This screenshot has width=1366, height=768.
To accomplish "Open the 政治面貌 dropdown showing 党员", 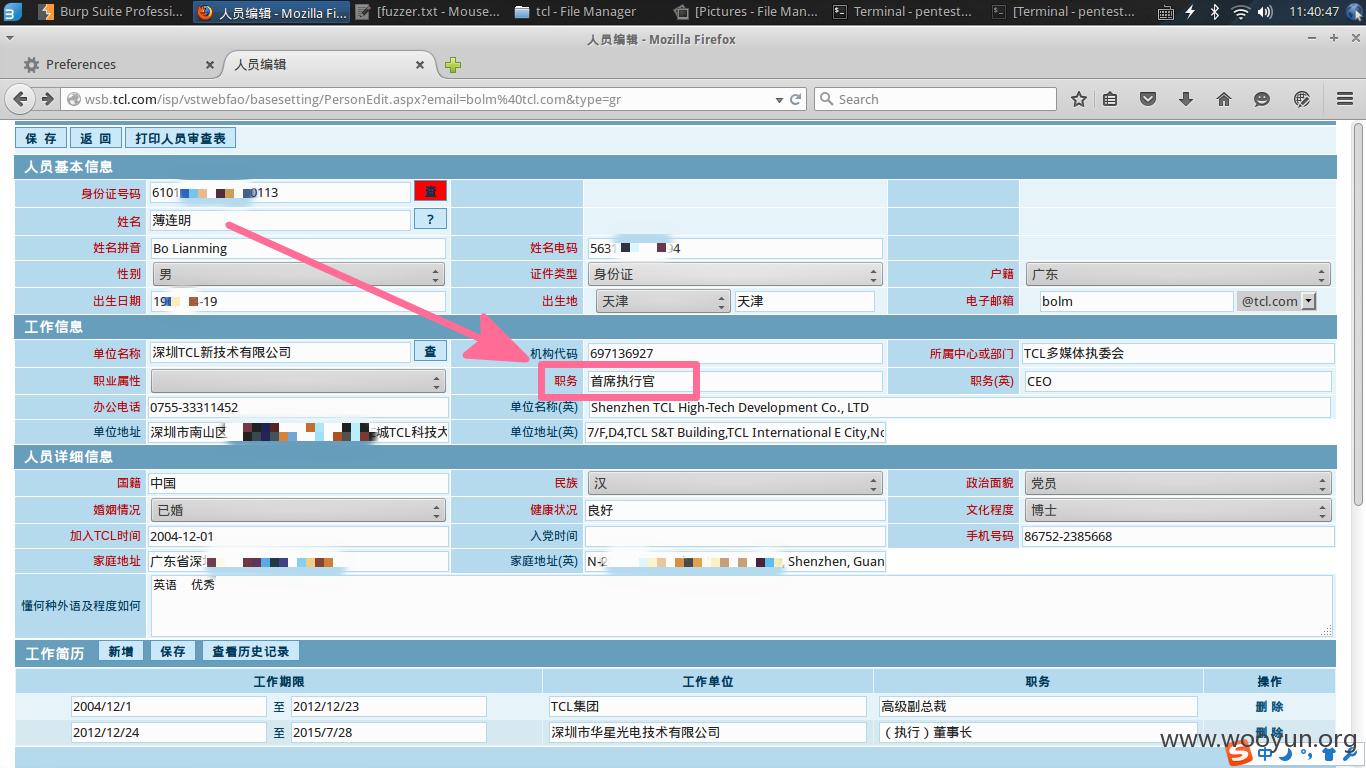I will [1178, 483].
